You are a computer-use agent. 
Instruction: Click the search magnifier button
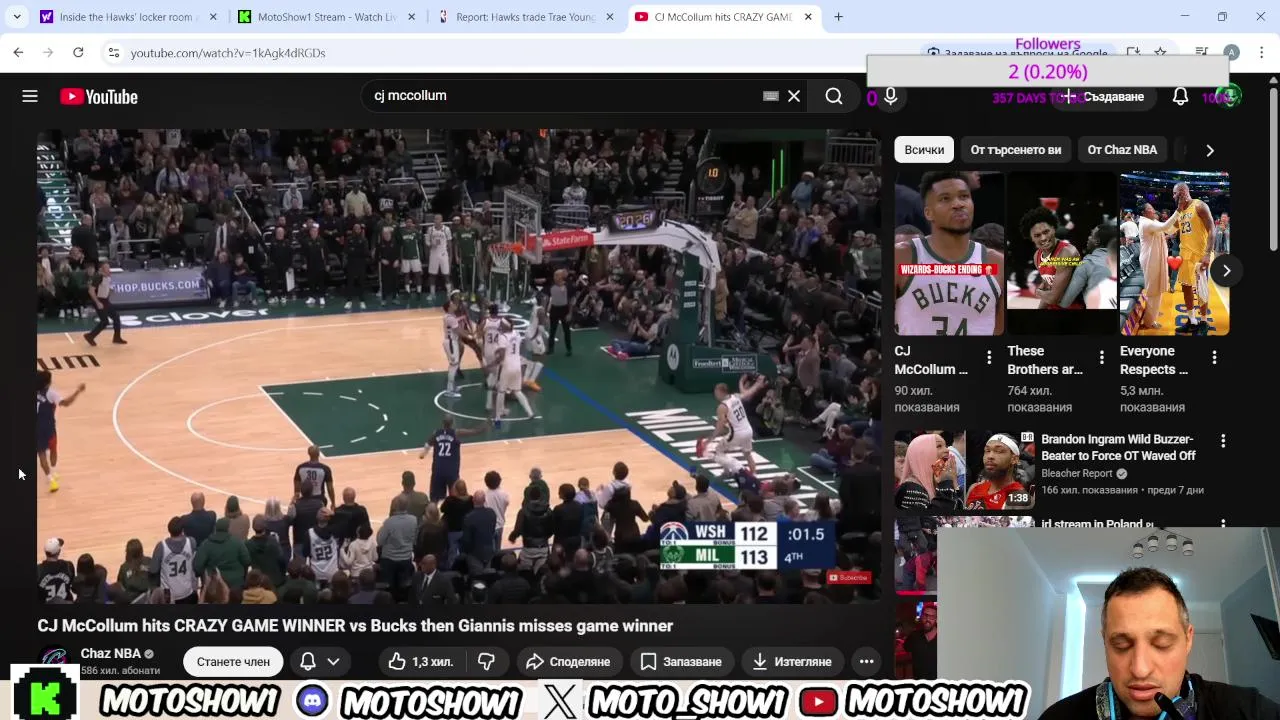click(x=834, y=96)
